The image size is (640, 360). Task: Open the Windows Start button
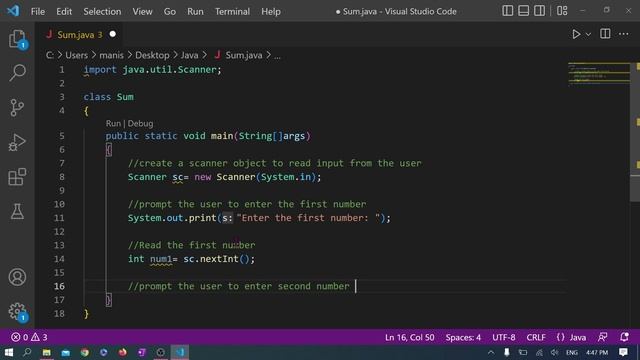8,352
